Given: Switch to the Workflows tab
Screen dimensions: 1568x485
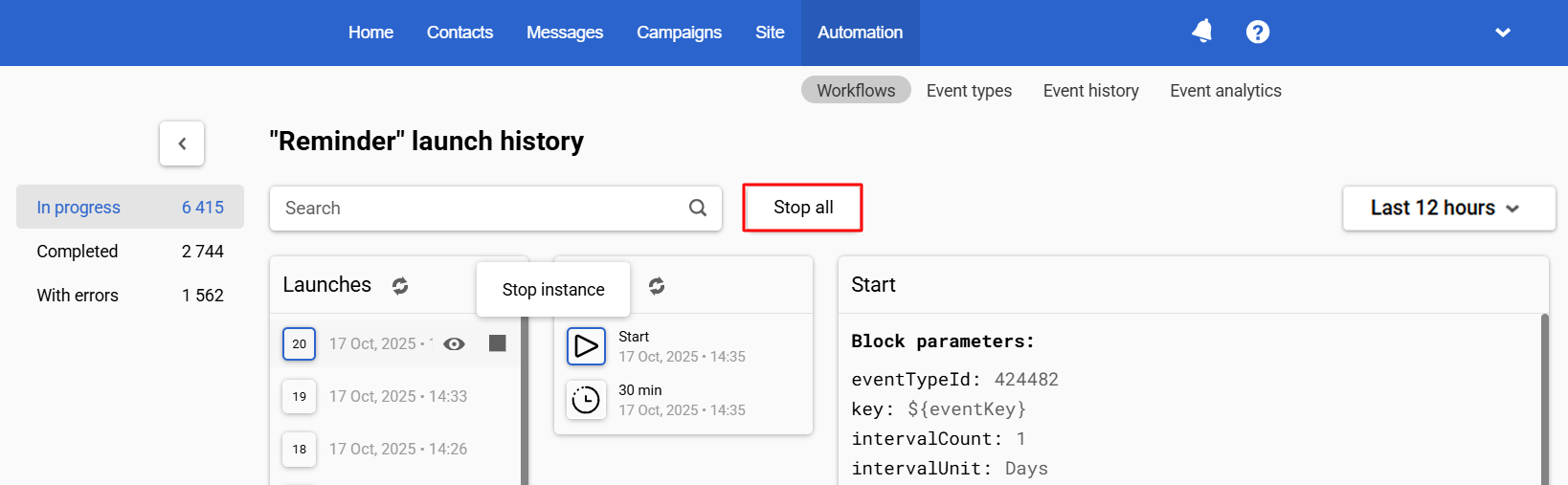Looking at the screenshot, I should tap(856, 90).
